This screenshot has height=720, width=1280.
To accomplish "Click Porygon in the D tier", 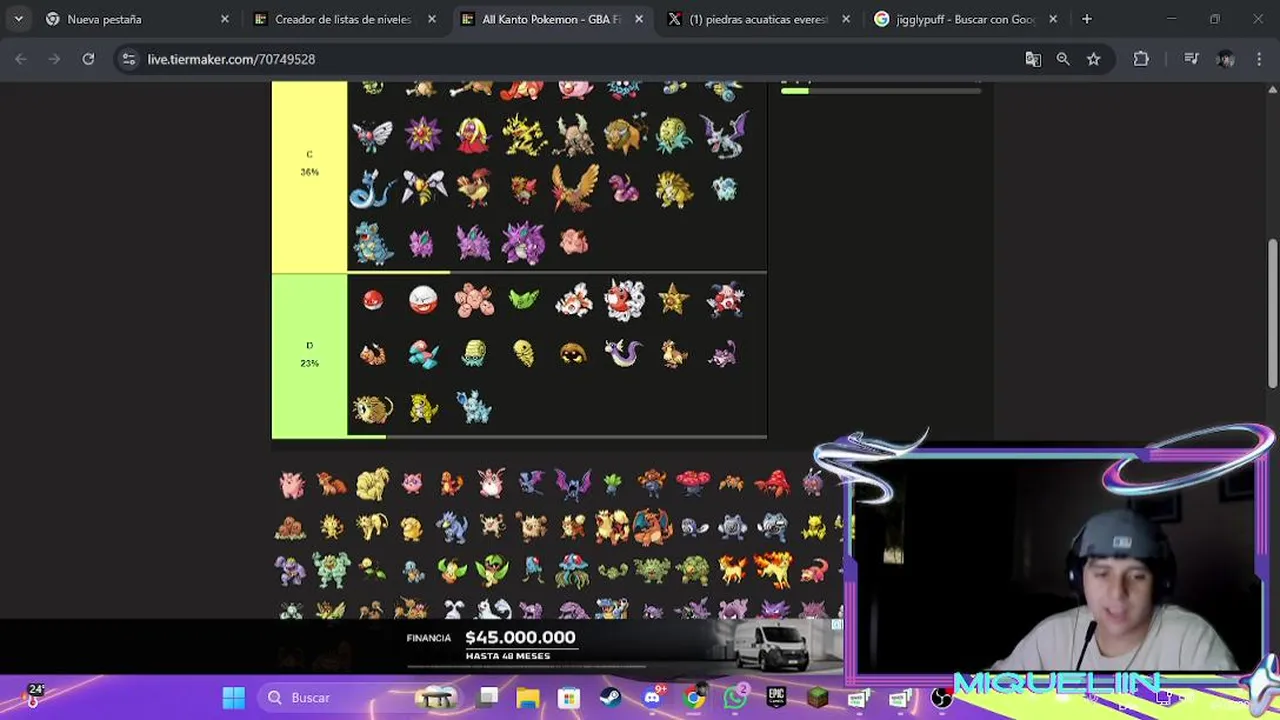I will tap(423, 354).
